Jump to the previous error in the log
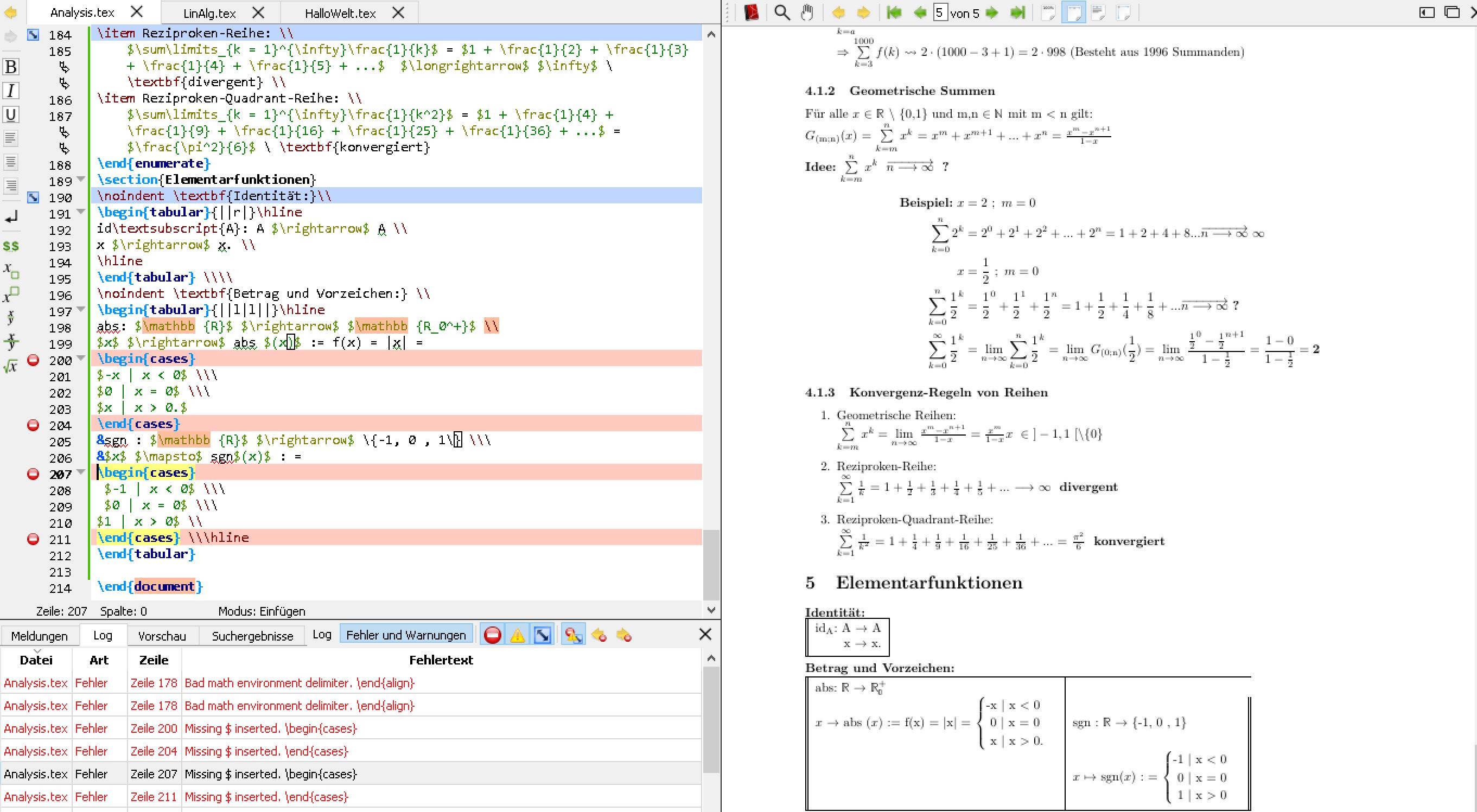 point(599,635)
